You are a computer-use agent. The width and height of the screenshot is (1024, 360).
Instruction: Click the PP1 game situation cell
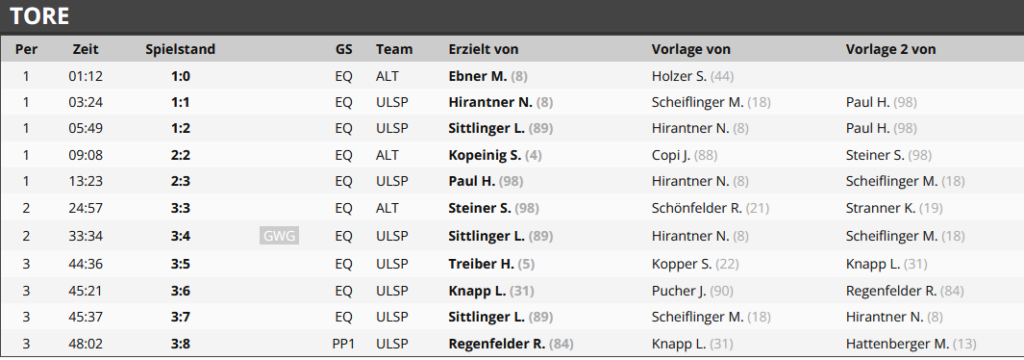344,344
